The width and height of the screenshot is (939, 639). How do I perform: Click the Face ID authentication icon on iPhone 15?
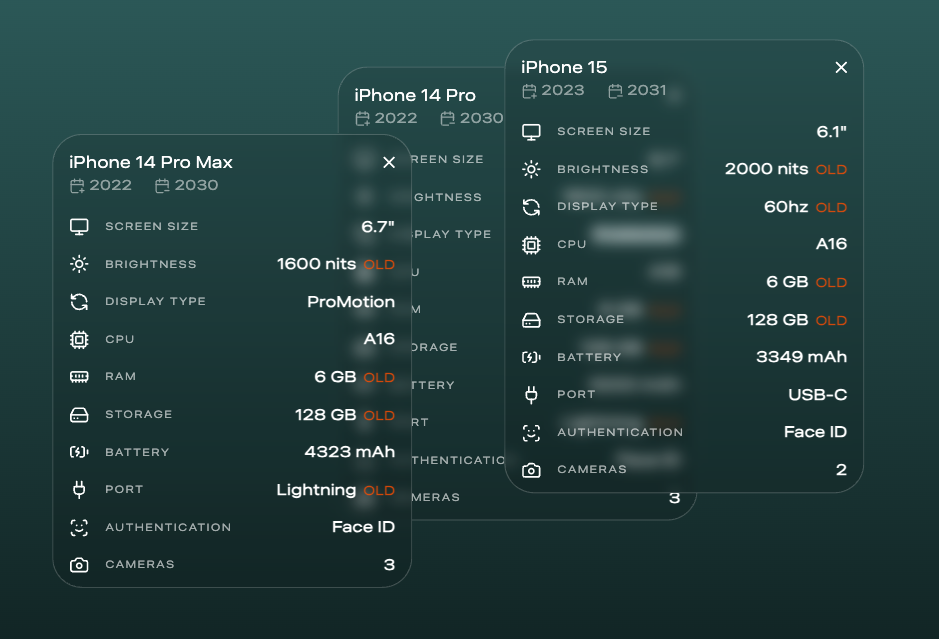pyautogui.click(x=531, y=433)
